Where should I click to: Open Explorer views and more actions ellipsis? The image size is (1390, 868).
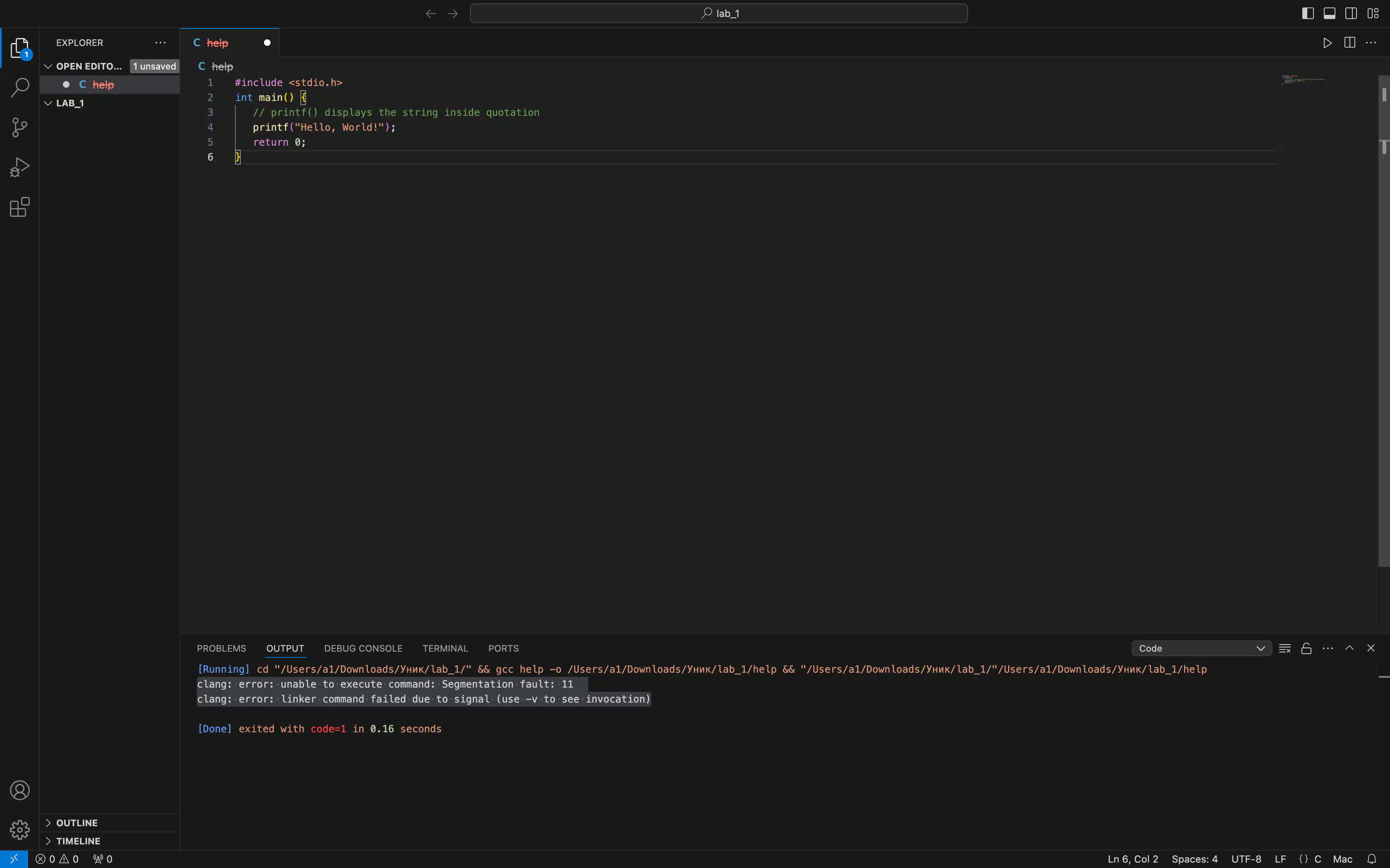click(160, 43)
